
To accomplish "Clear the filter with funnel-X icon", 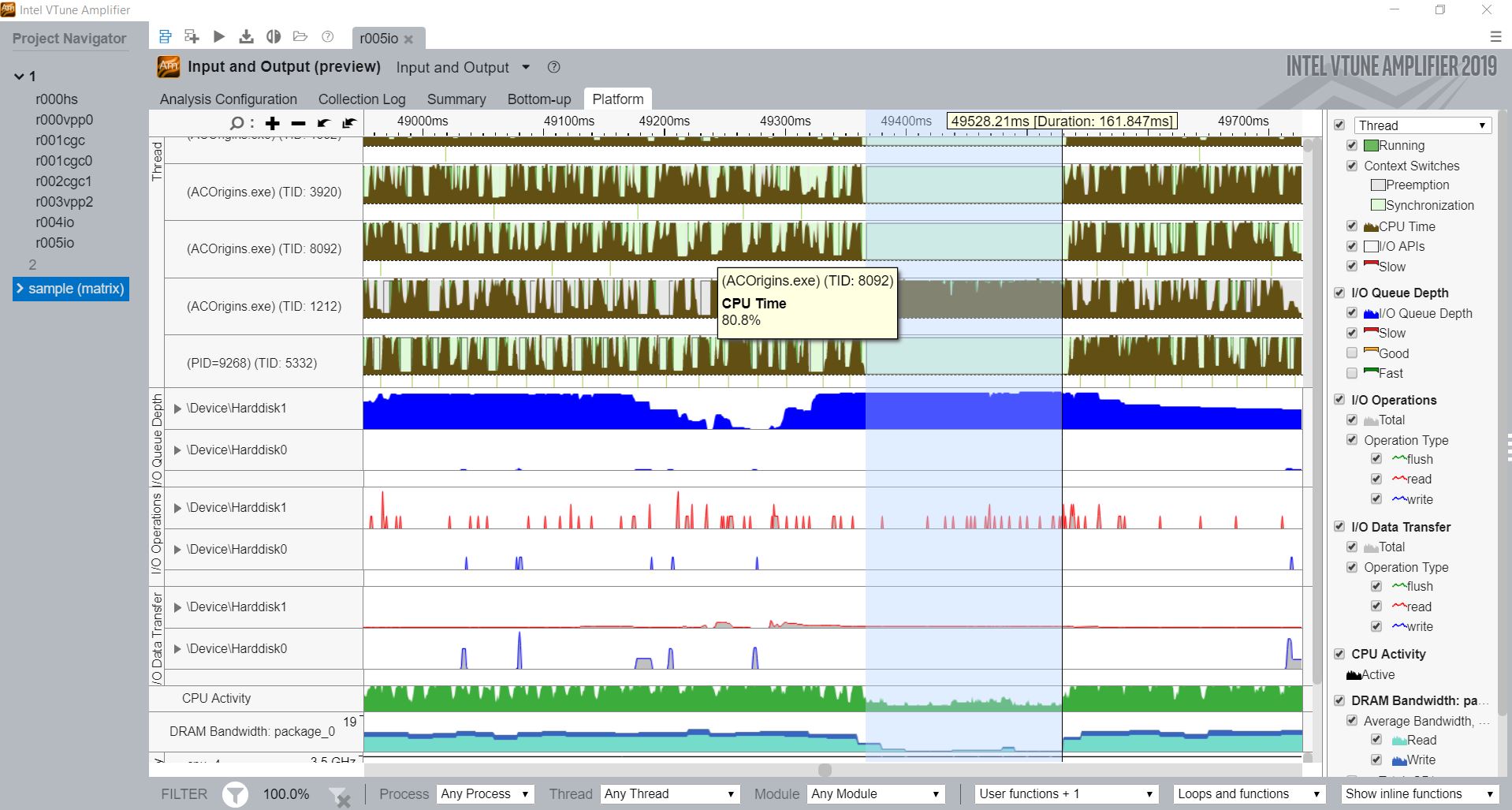I will tap(340, 795).
